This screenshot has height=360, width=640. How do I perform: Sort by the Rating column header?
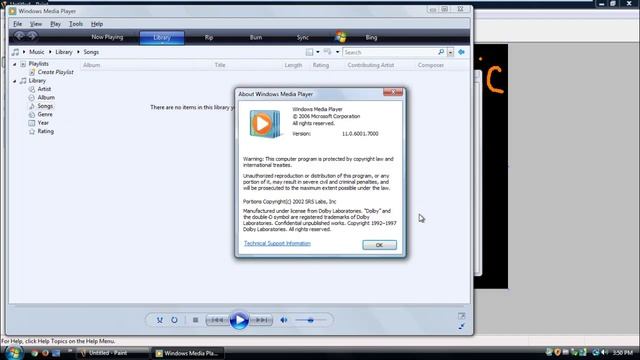[x=320, y=65]
